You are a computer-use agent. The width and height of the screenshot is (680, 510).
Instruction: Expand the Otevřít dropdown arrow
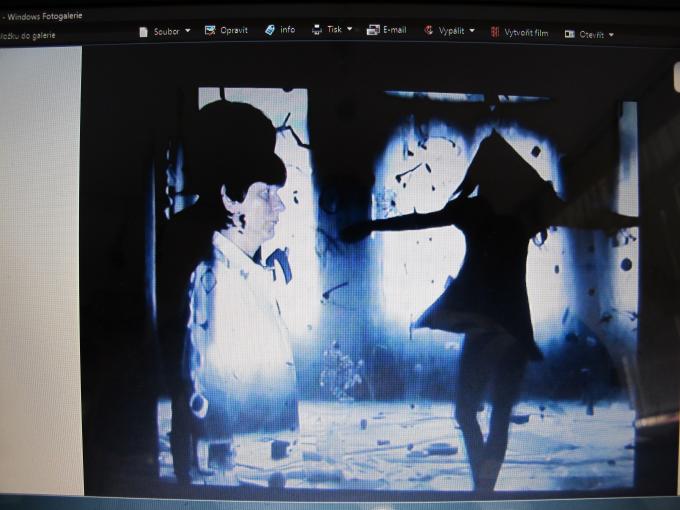[x=611, y=35]
